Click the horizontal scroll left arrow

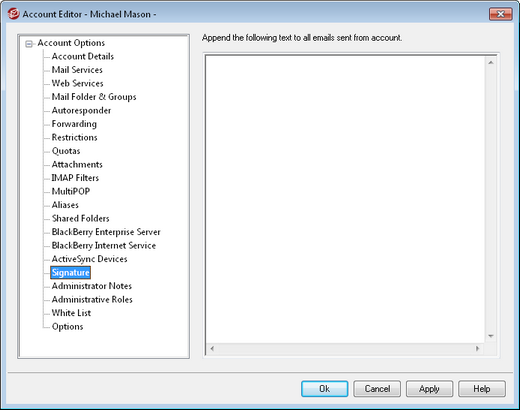point(212,349)
